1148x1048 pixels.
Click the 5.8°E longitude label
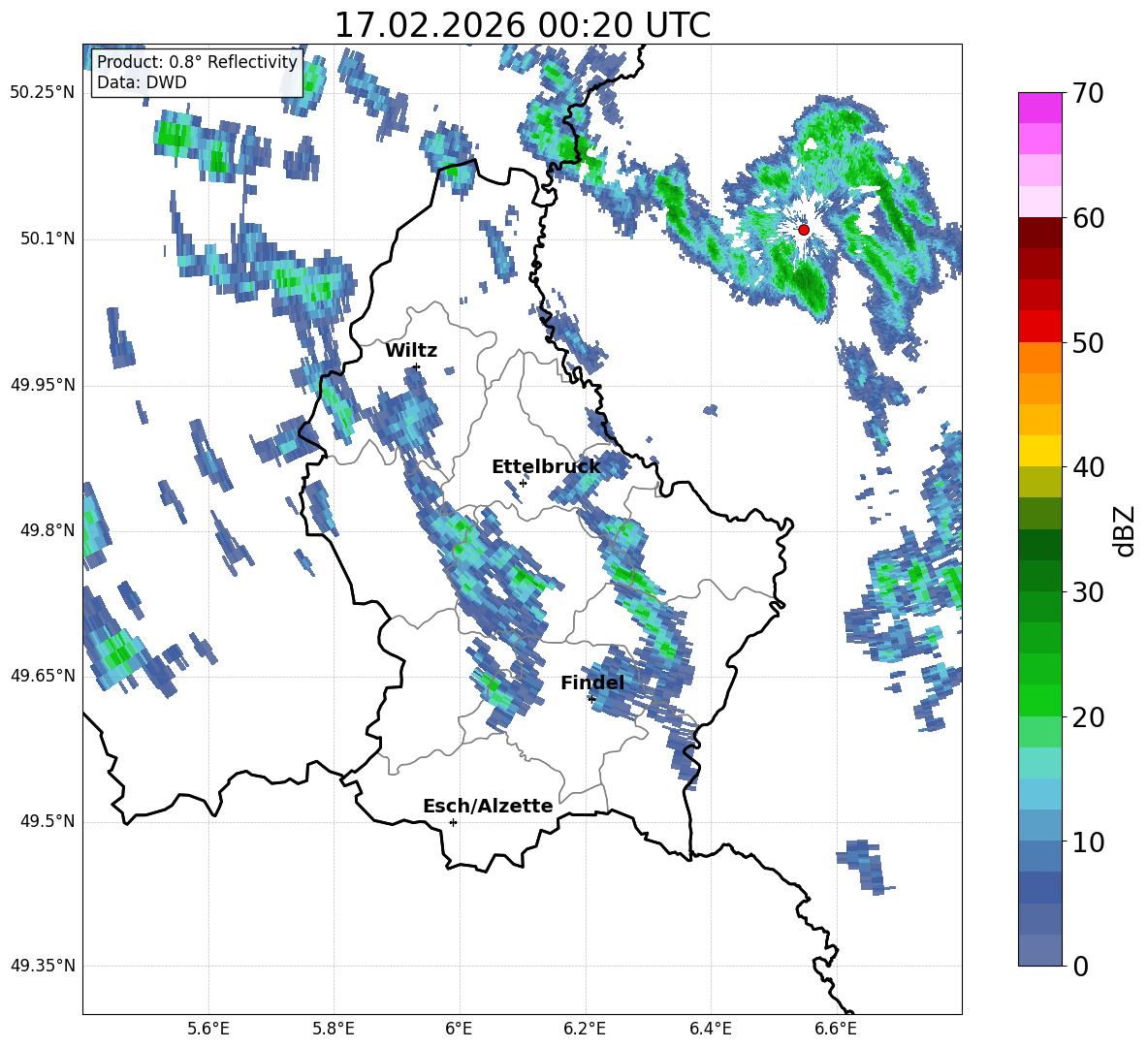tap(334, 1030)
